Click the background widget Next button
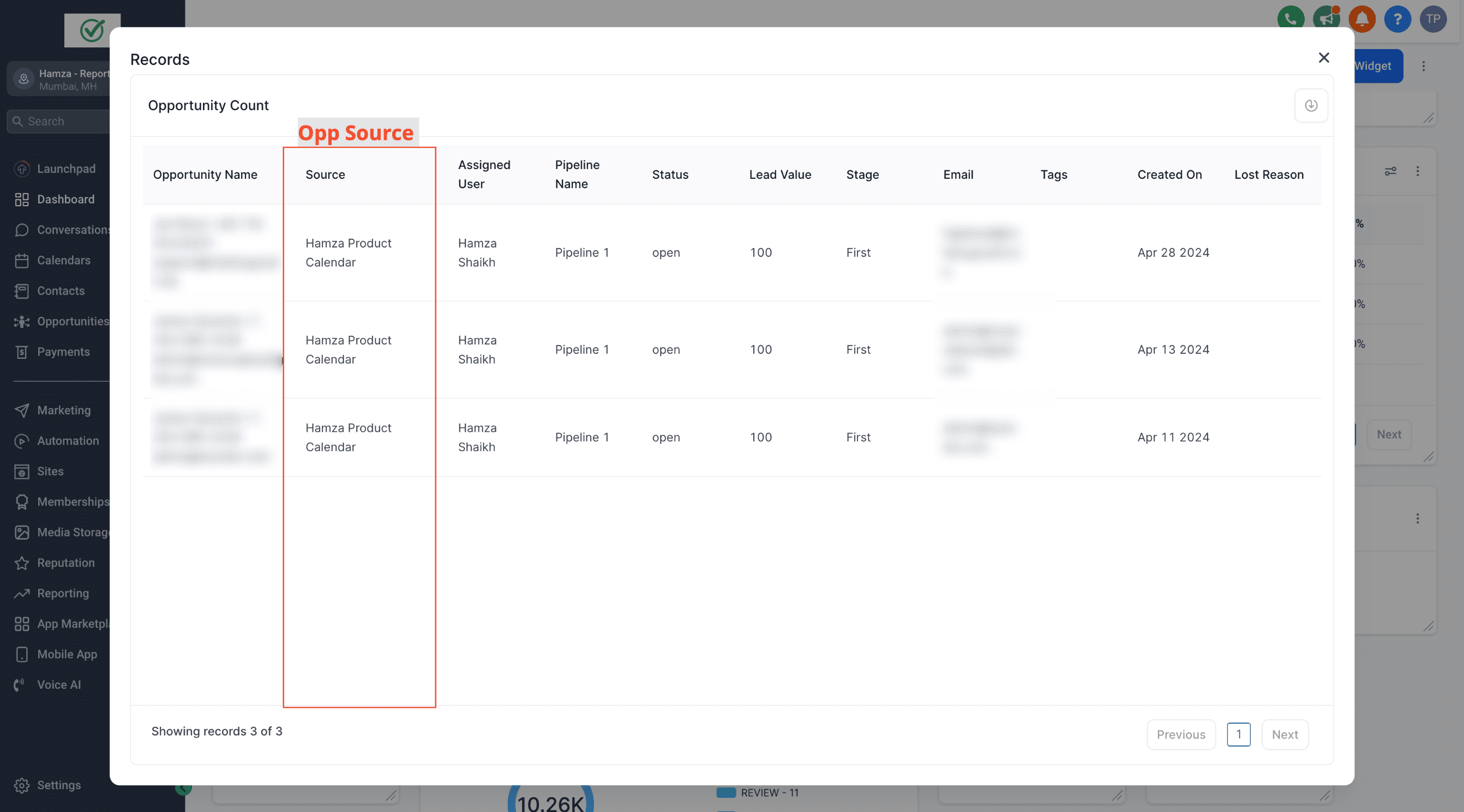Screen dimensions: 1464x812 pos(1388,434)
